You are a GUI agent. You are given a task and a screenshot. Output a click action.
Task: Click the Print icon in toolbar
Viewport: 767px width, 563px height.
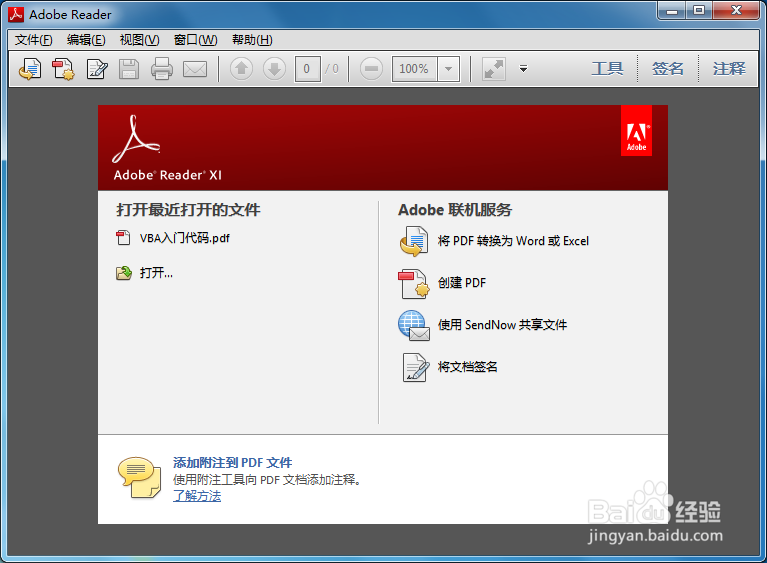pos(161,68)
